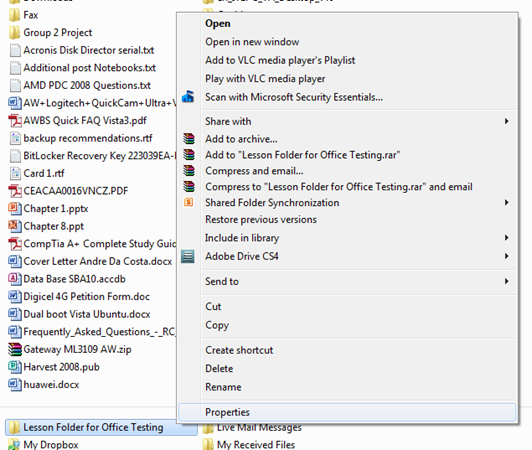Click the Group 2 Project folder icon
Image resolution: width=532 pixels, height=450 pixels.
click(x=15, y=33)
